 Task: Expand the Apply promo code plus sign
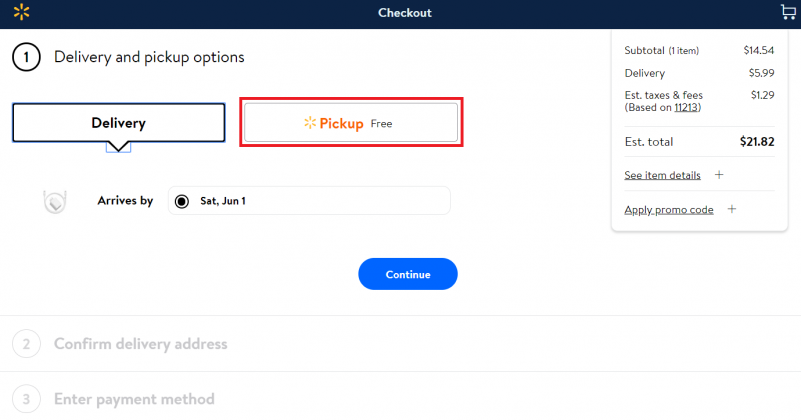[732, 209]
